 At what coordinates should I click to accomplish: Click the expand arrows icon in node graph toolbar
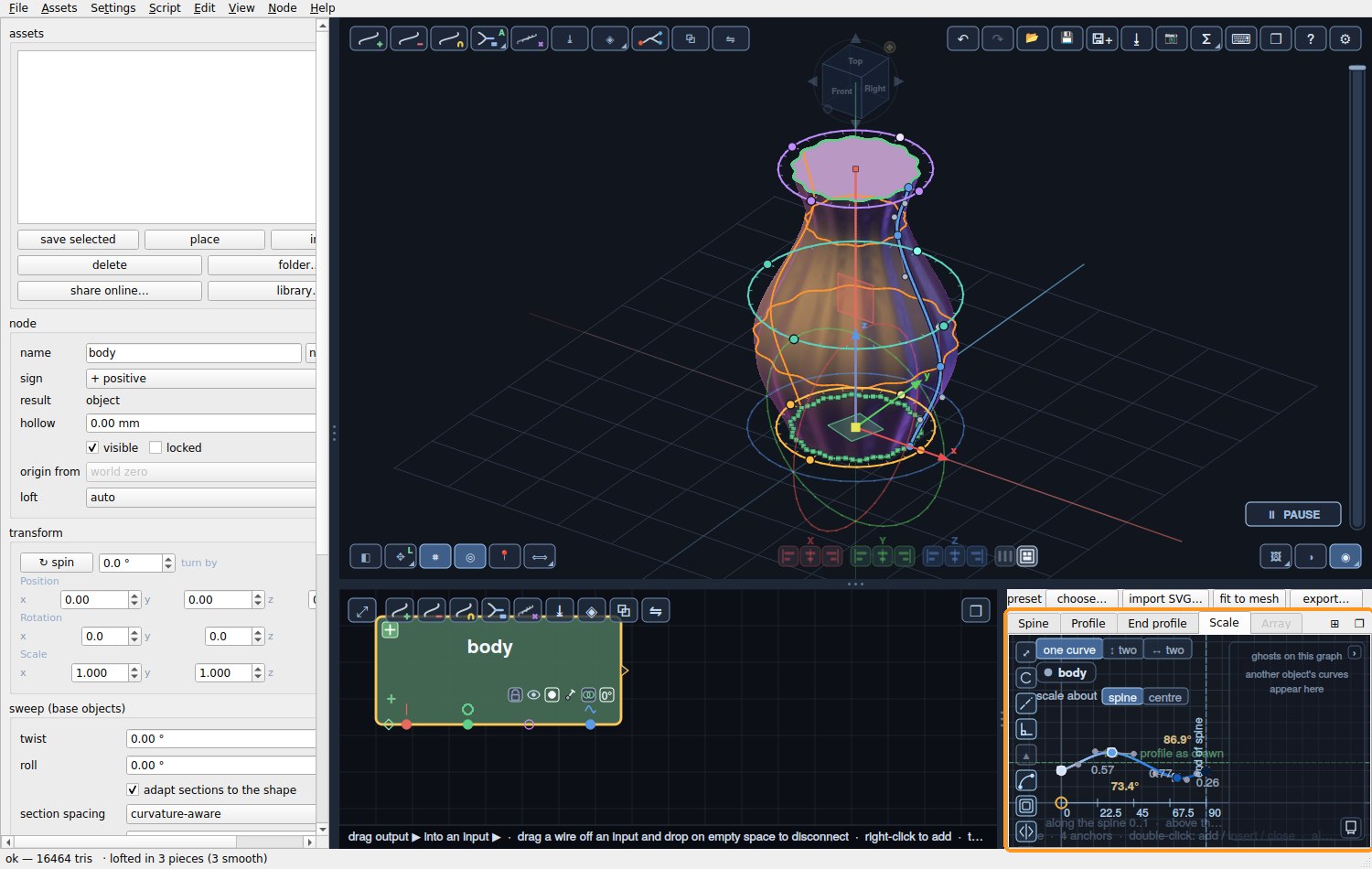363,611
